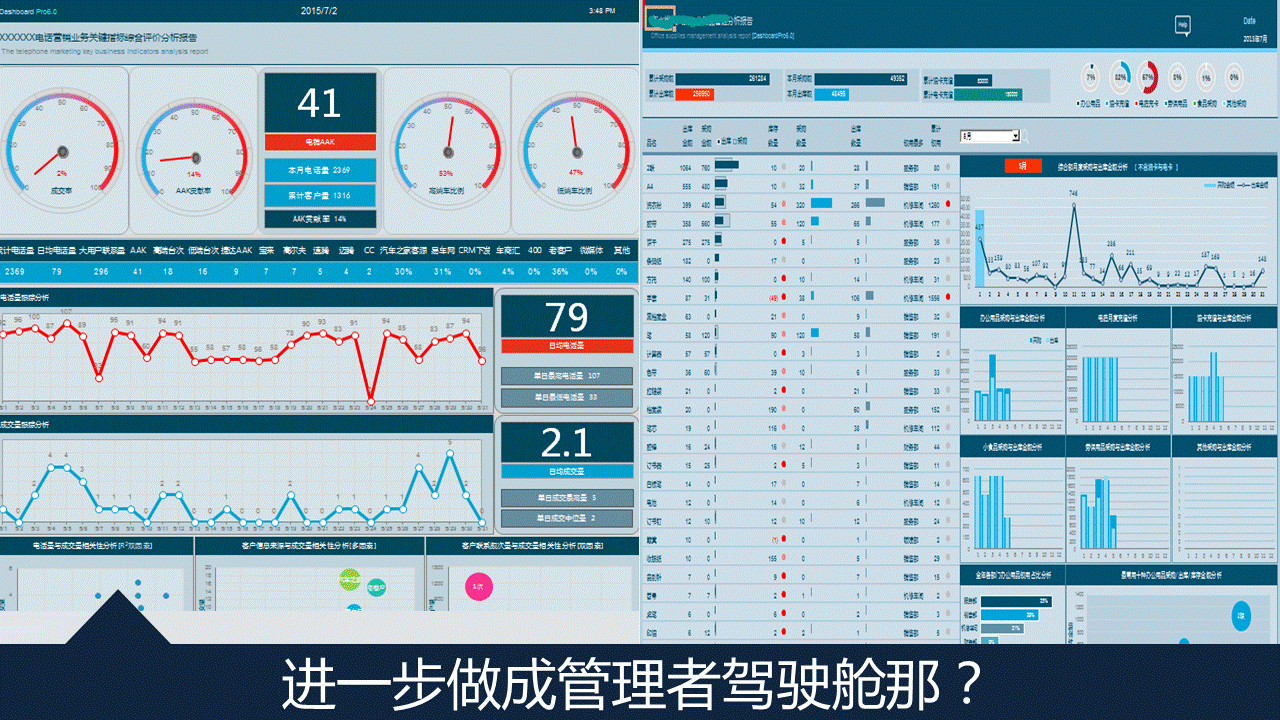Click the 办公用品采购与出库金额分析 chart header
Image resolution: width=1280 pixels, height=720 pixels.
pos(1012,317)
